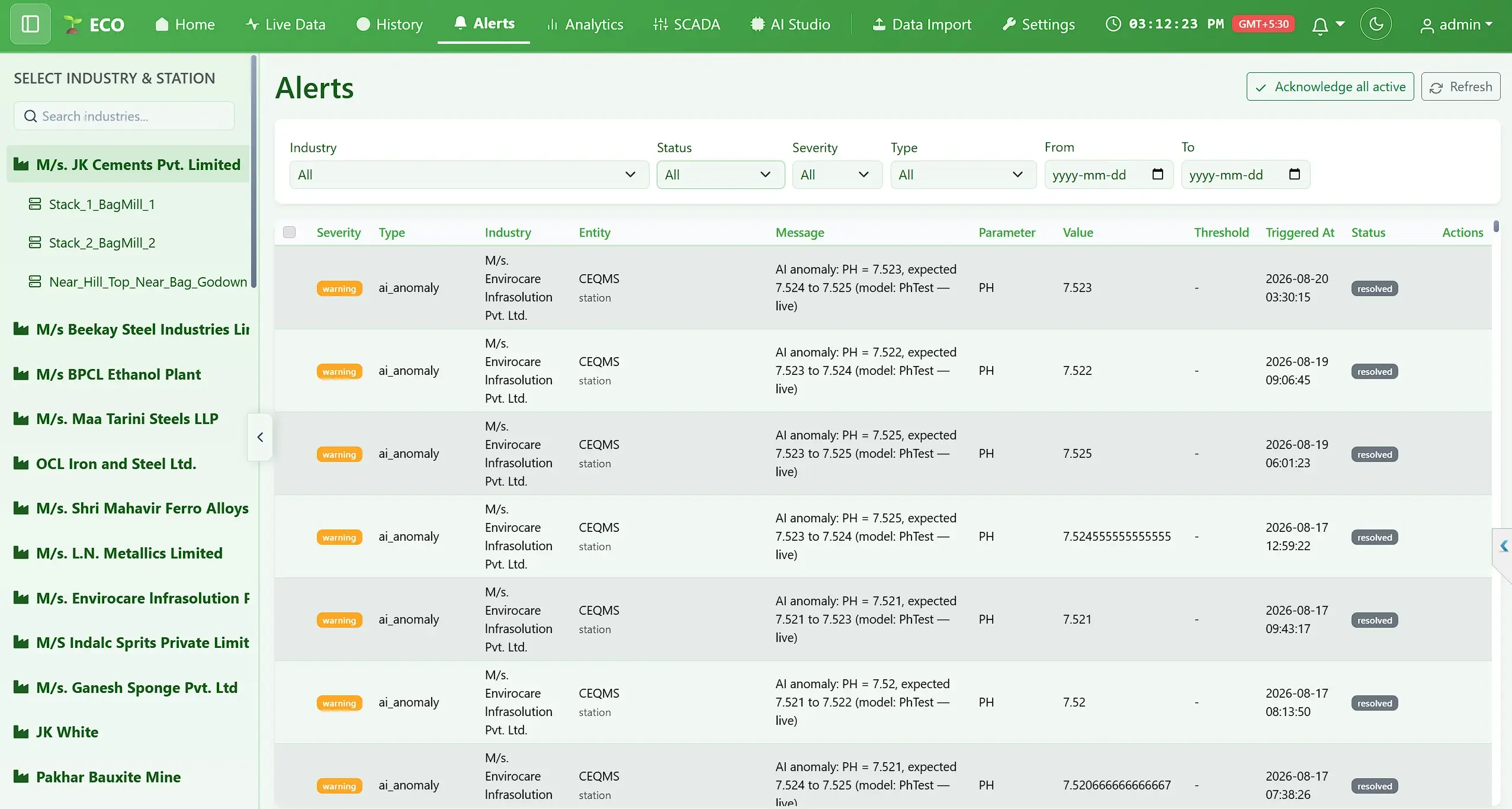Expand M/s. L.N. Metallics Limited
Viewport: 1512px width, 809px height.
pyautogui.click(x=118, y=553)
